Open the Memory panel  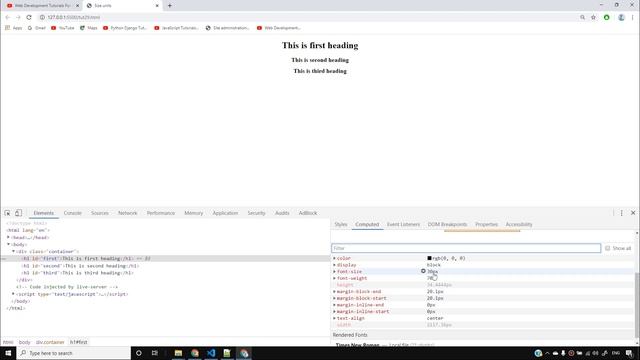(193, 213)
